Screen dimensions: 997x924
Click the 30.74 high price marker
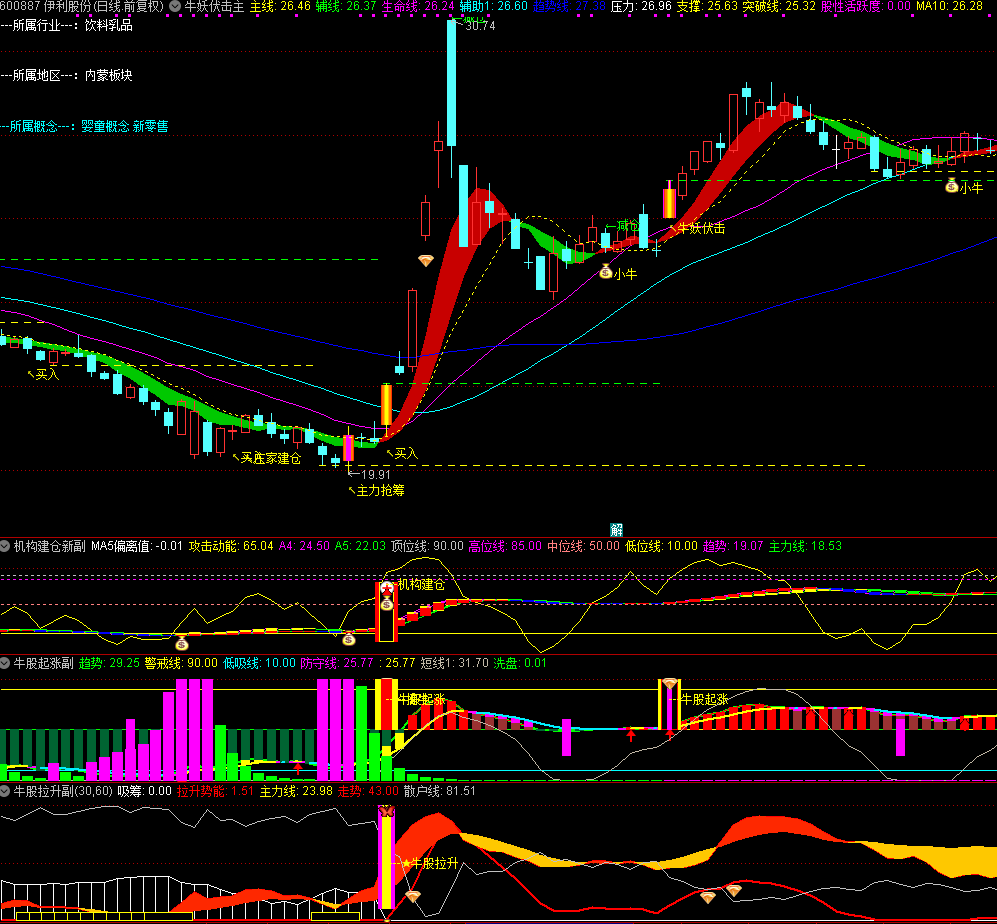(479, 26)
